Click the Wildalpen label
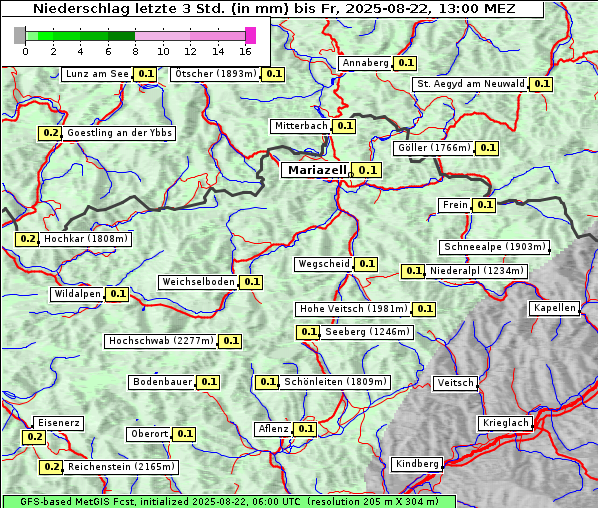The width and height of the screenshot is (598, 508). [77, 294]
